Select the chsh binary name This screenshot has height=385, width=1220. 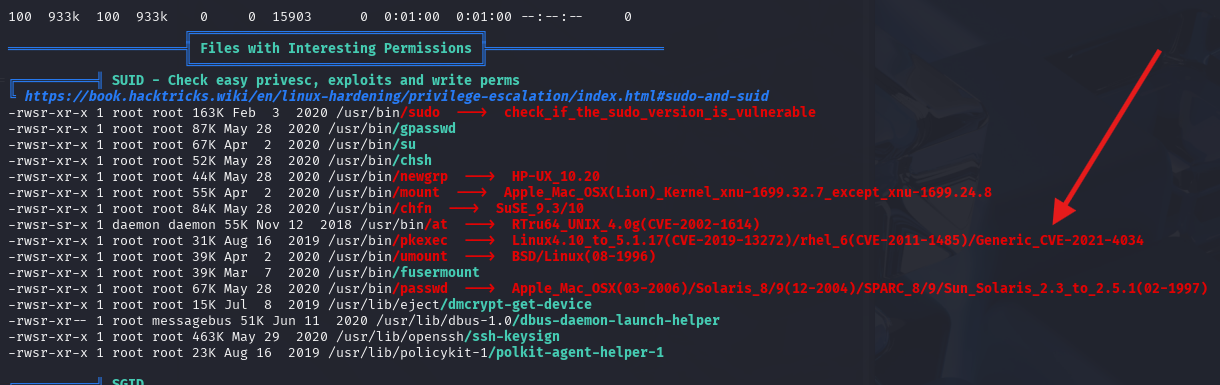415,161
